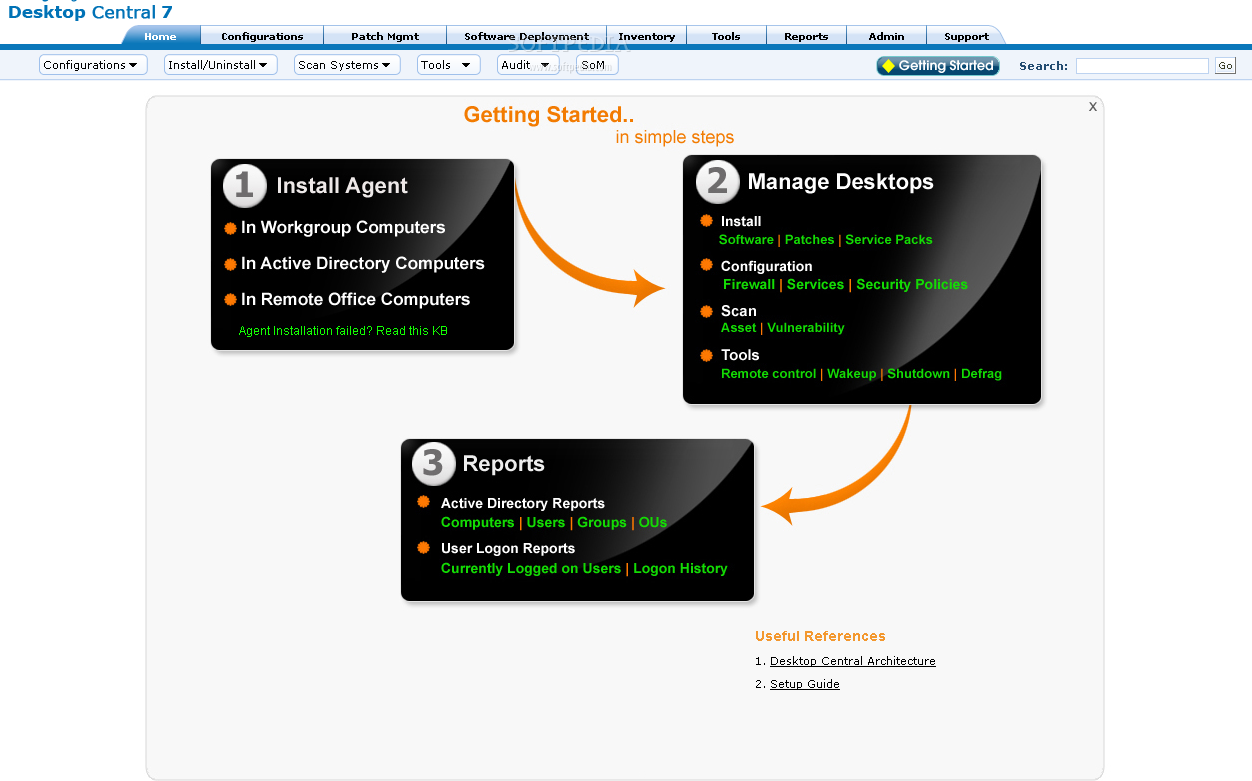Viewport: 1252px width, 781px height.
Task: Choose In Remote Office Computers
Action: (355, 300)
